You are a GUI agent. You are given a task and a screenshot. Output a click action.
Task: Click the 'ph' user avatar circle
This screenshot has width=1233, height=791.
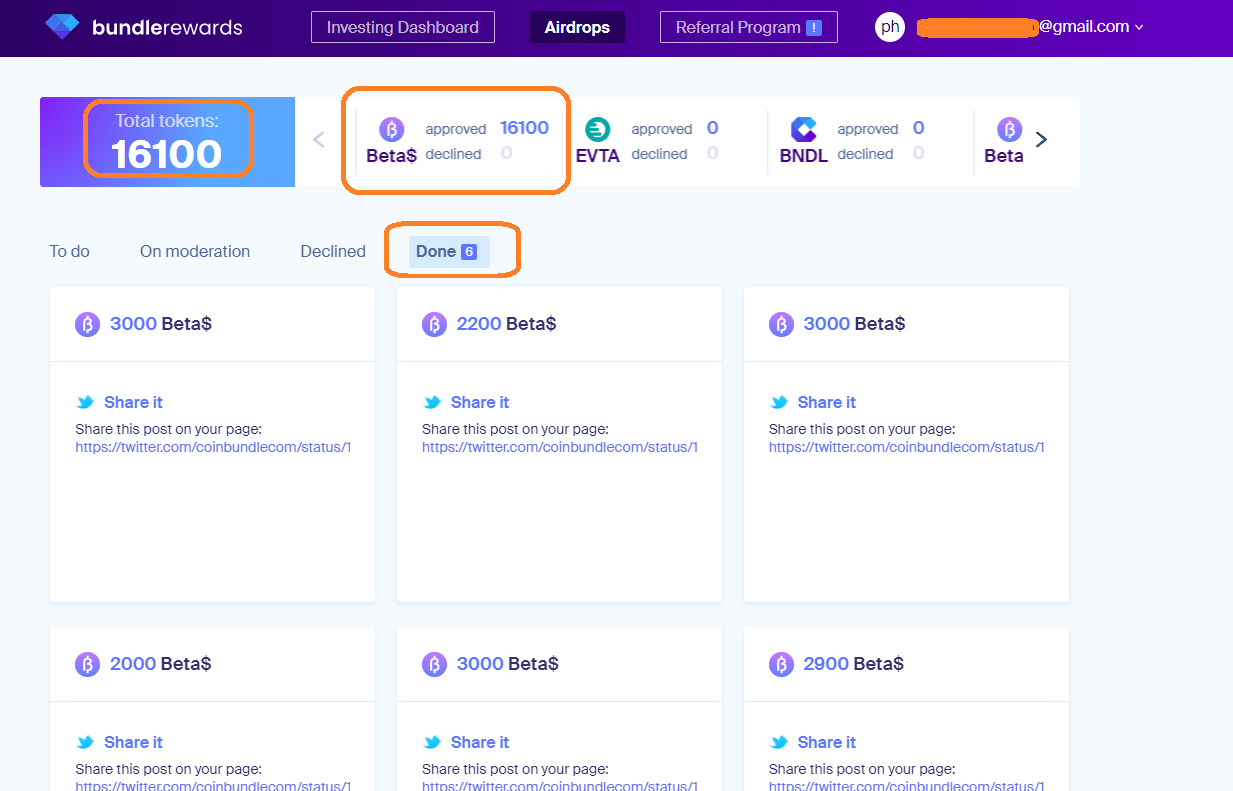pyautogui.click(x=890, y=27)
